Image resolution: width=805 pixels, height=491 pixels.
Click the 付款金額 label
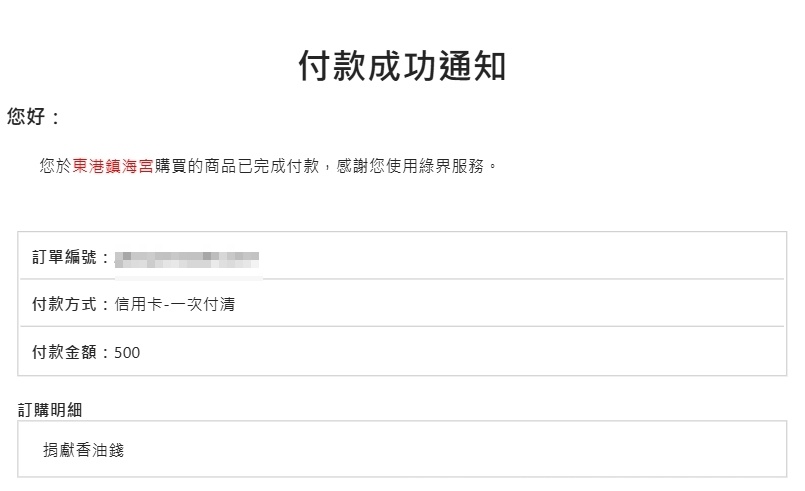tap(64, 352)
